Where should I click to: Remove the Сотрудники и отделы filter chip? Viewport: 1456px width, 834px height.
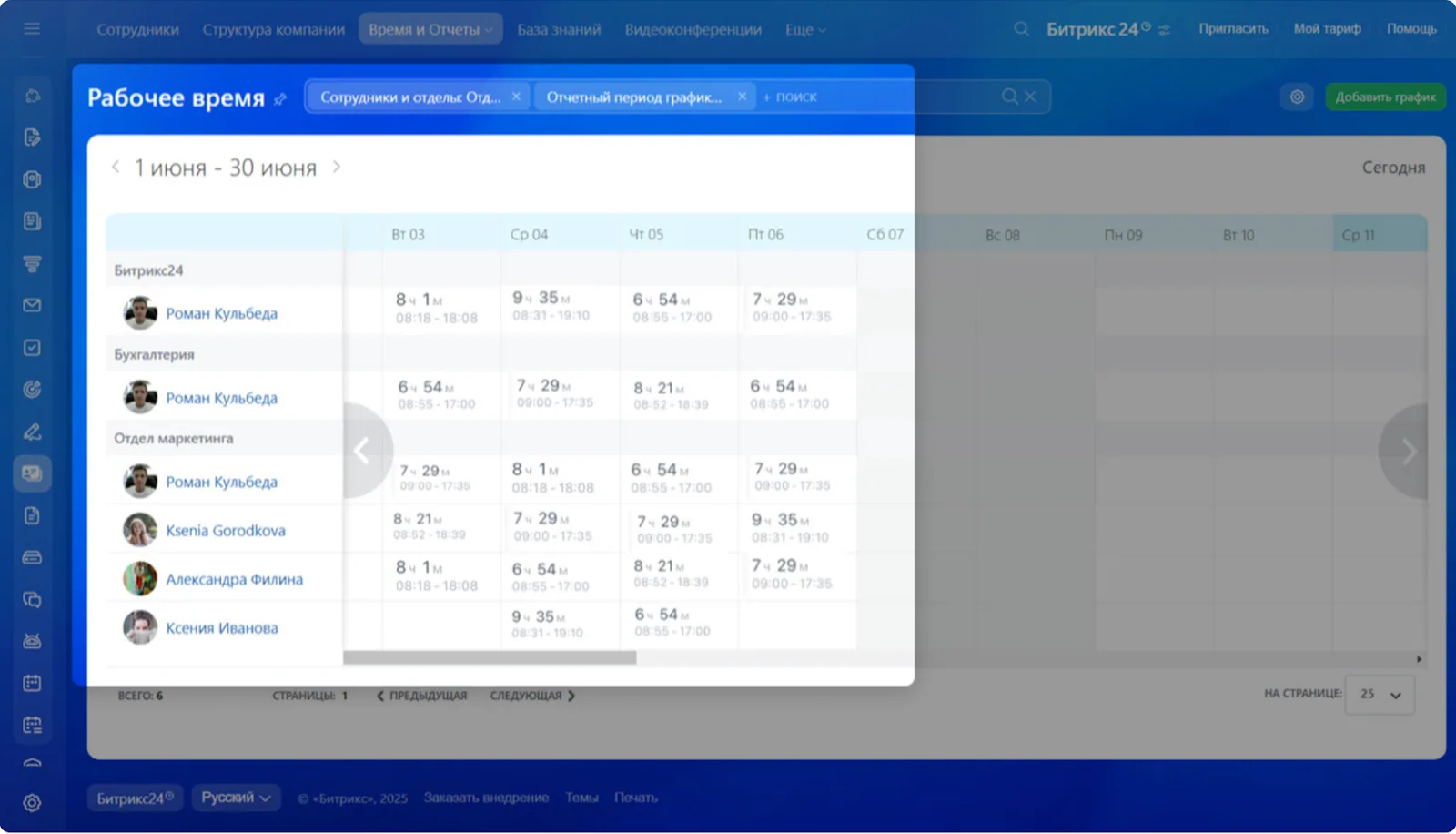[516, 97]
